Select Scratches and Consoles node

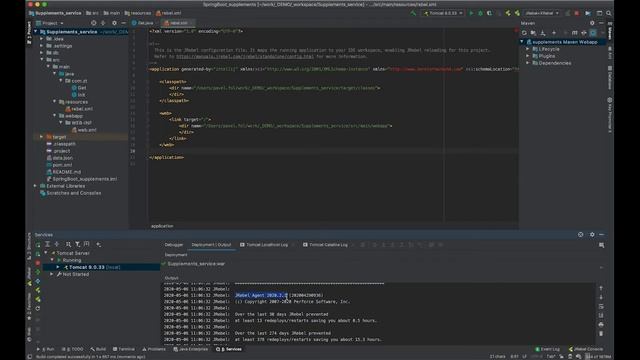pyautogui.click(x=70, y=193)
